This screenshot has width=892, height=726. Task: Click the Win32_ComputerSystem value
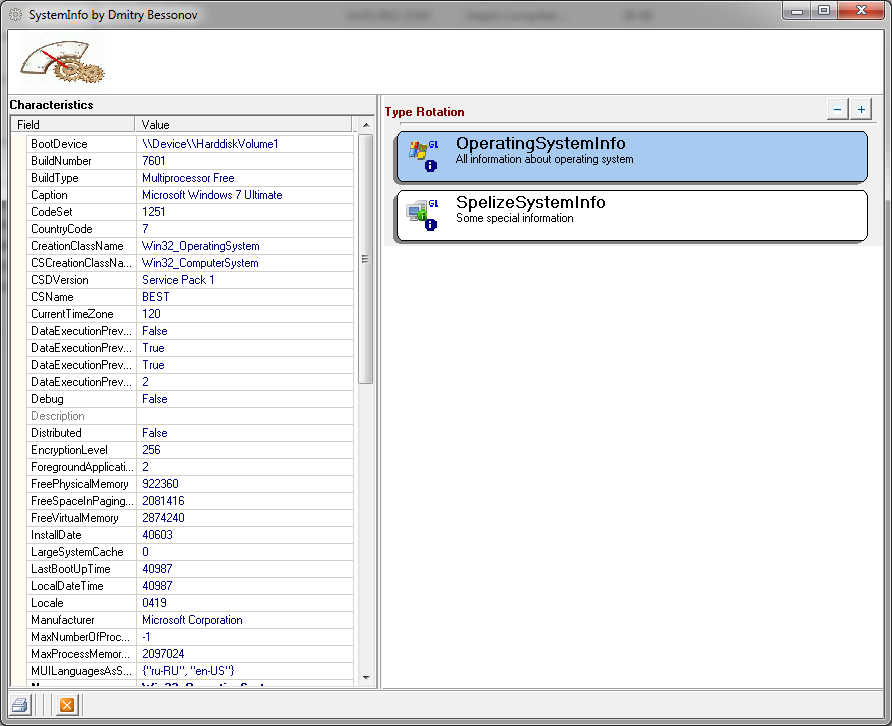pos(200,263)
